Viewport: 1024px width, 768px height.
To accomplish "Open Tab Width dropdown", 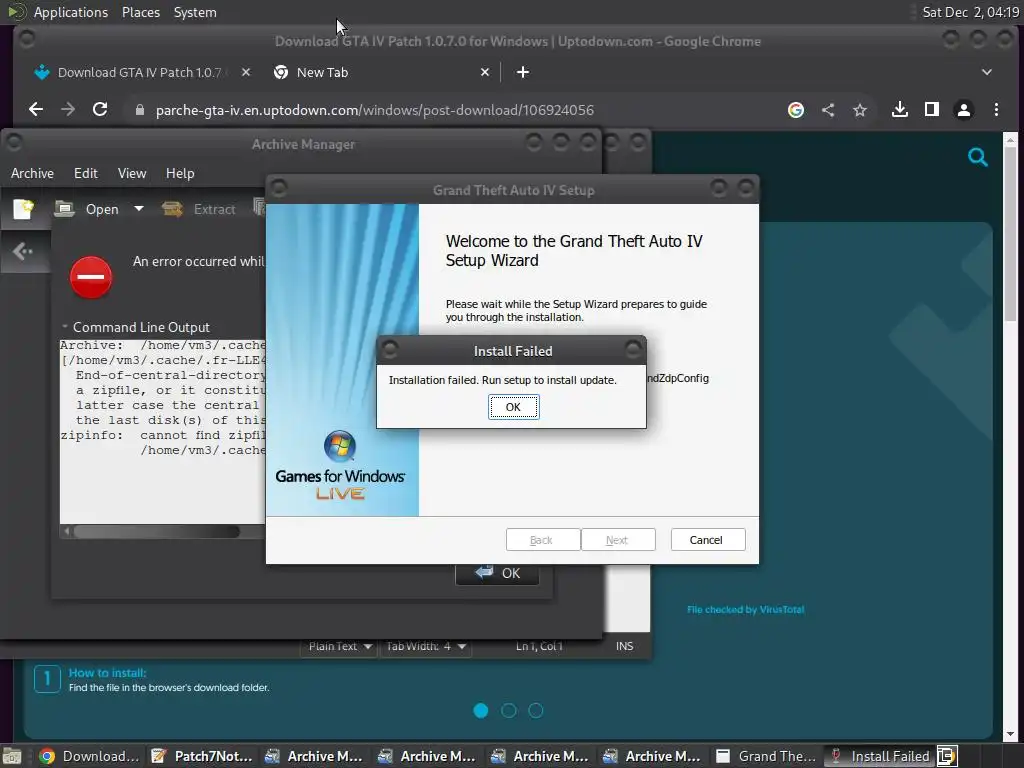I will tap(426, 646).
